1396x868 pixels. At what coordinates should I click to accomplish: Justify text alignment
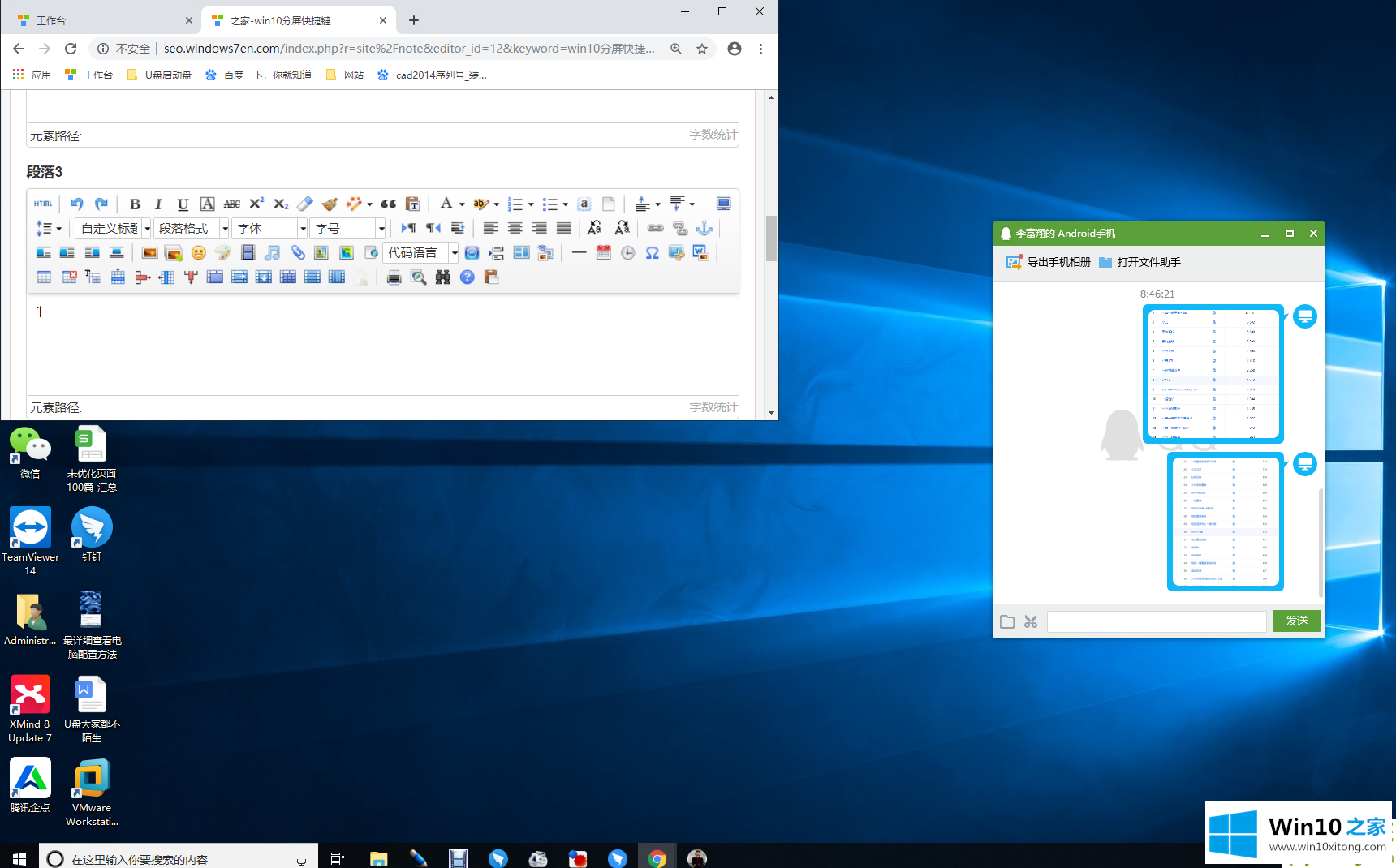point(563,229)
